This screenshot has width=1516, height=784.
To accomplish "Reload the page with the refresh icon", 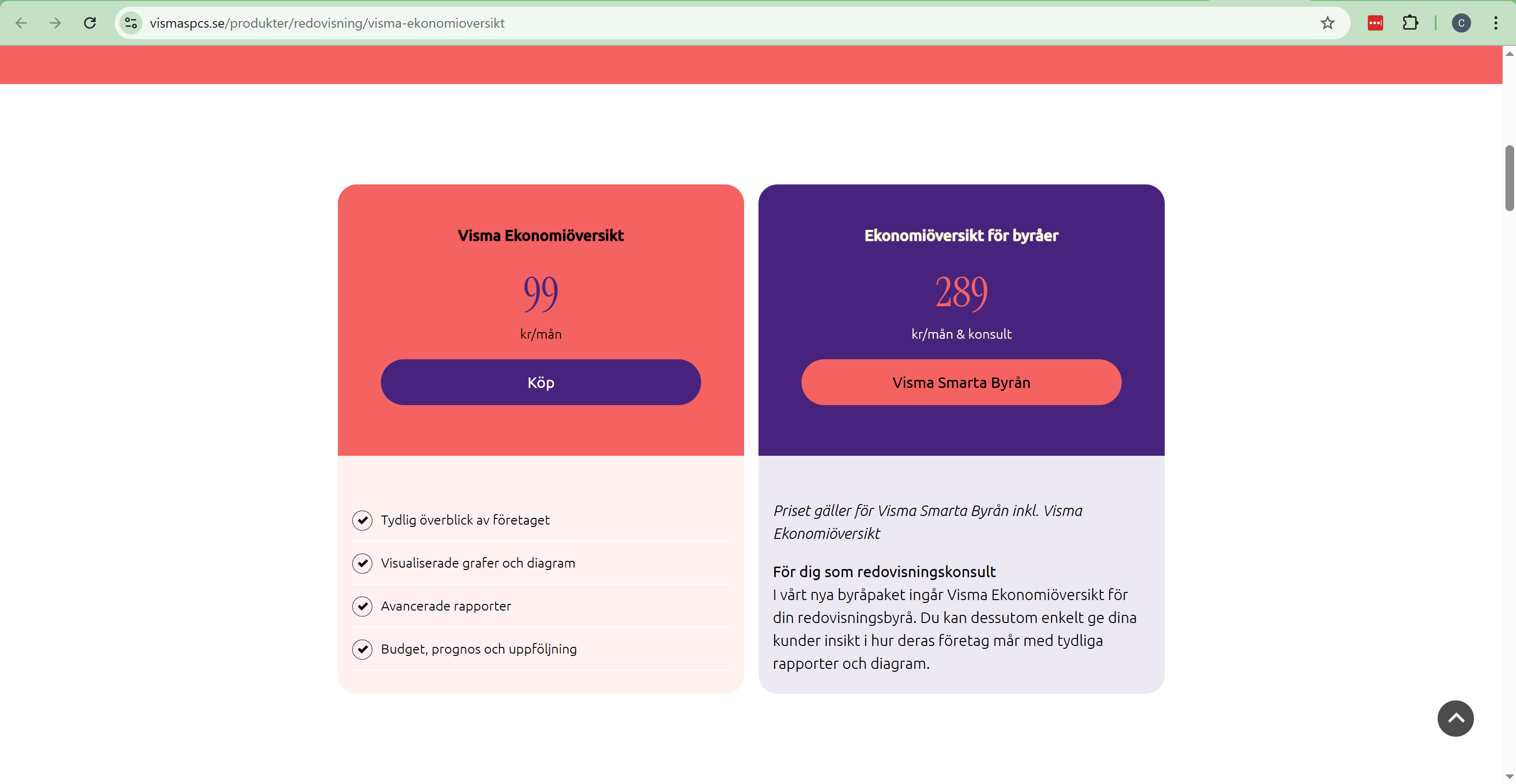I will click(x=89, y=23).
